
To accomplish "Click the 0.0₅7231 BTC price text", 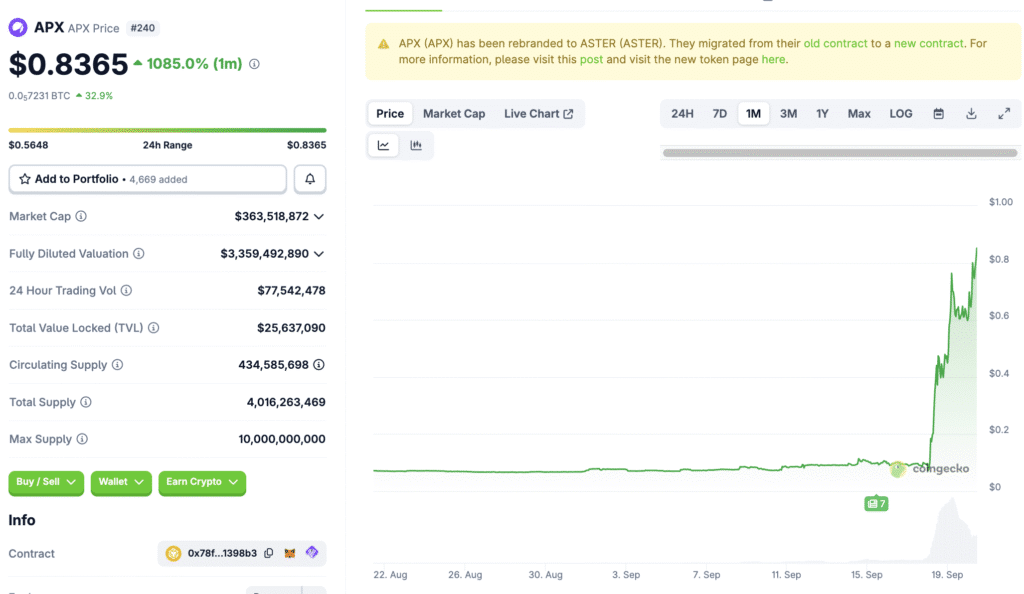I will point(39,95).
